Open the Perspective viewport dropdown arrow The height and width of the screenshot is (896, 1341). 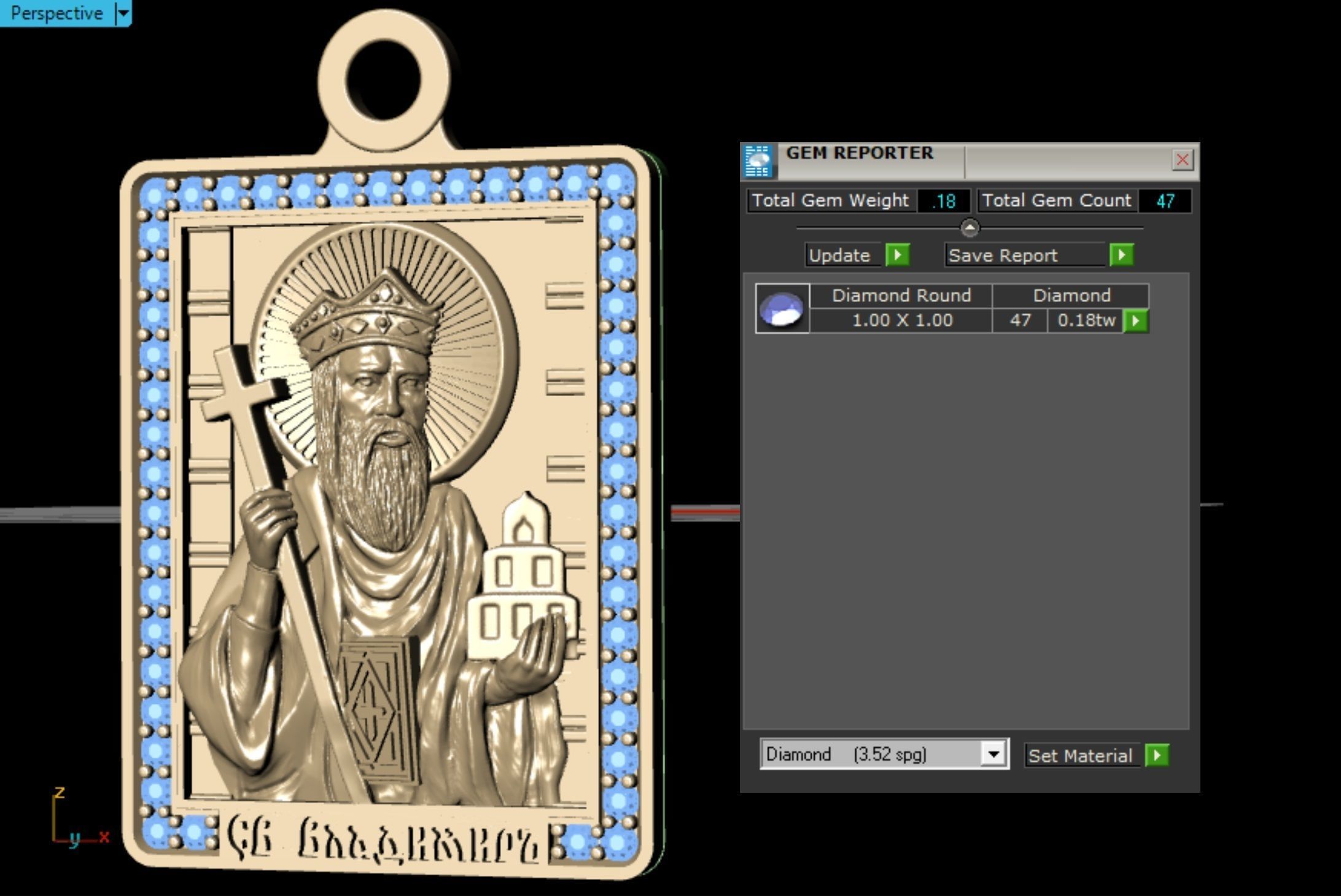(x=123, y=13)
